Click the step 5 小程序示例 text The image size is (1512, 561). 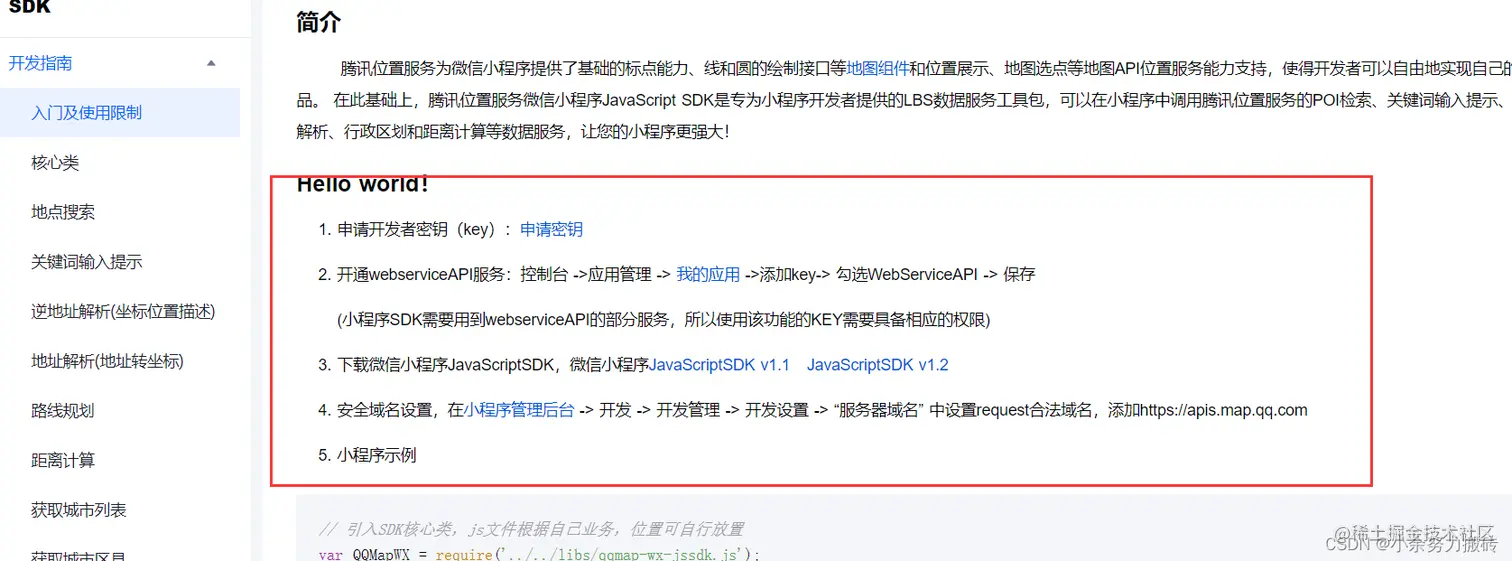(376, 455)
